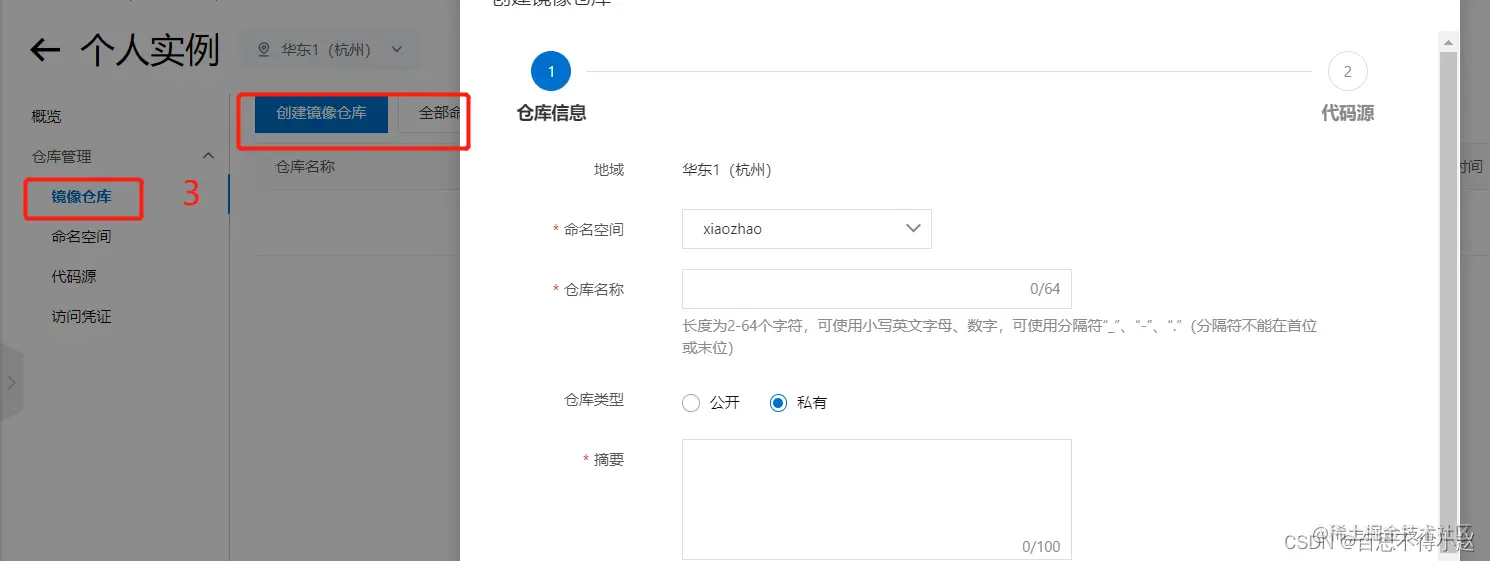This screenshot has width=1490, height=561.
Task: Expand the sidebar with the left-edge chevron handle
Action: pyautogui.click(x=11, y=382)
